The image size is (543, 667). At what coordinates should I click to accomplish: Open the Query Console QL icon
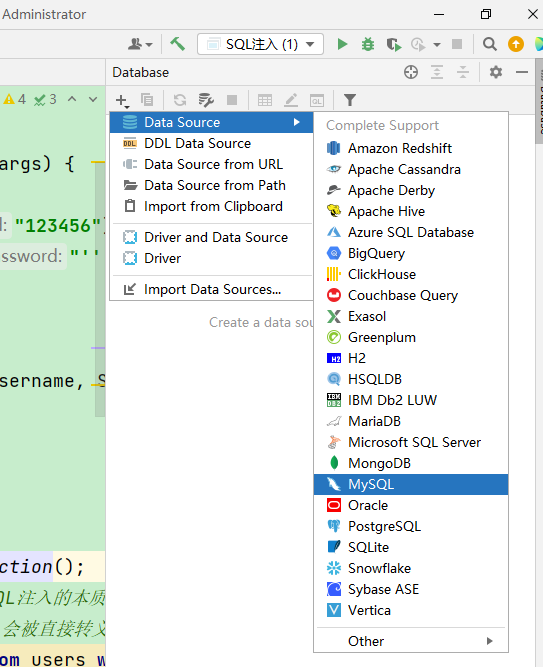(x=317, y=100)
